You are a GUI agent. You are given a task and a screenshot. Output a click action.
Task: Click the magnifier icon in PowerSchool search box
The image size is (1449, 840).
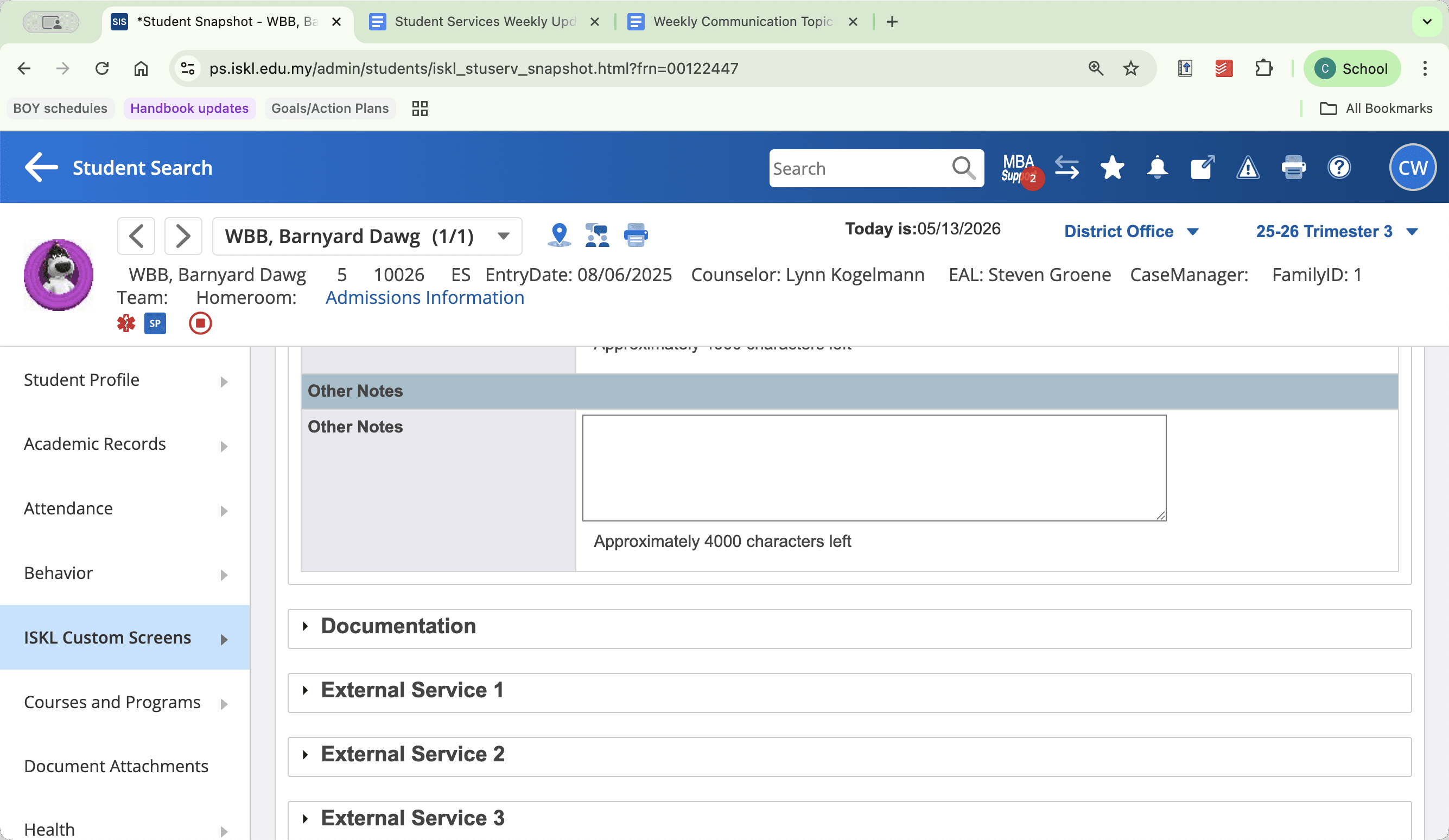[x=964, y=168]
